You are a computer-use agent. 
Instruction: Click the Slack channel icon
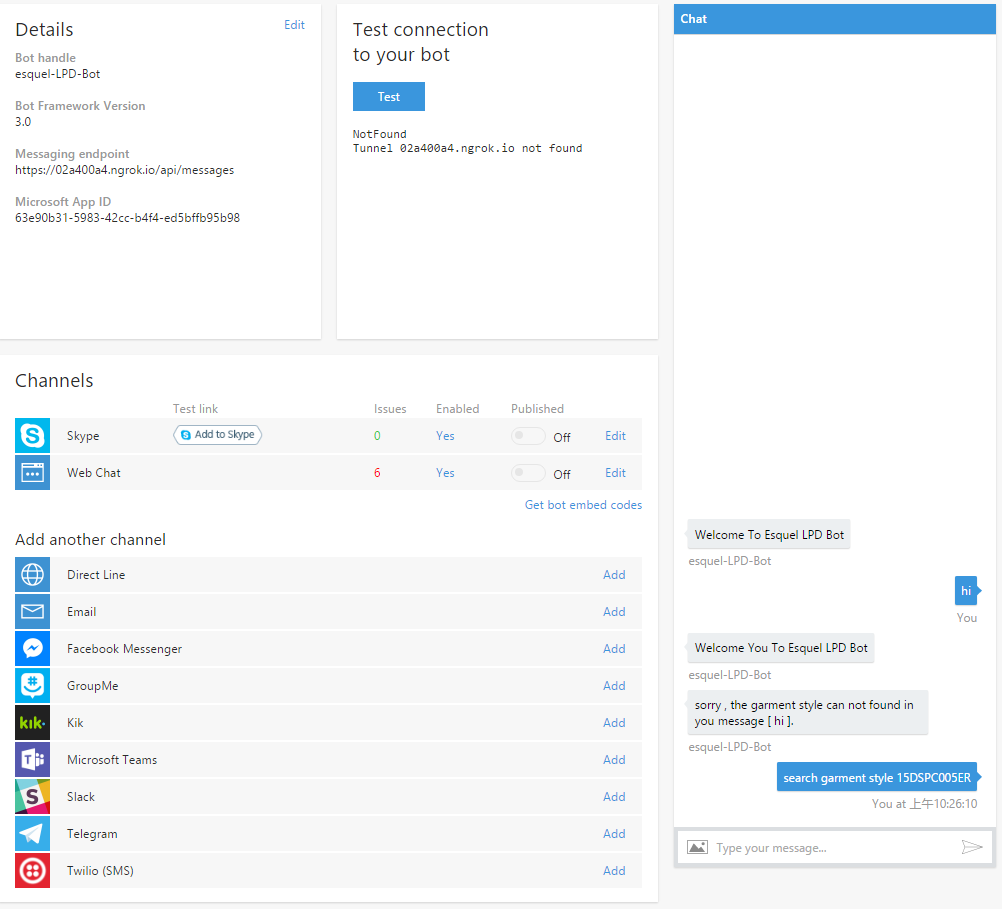pos(33,796)
